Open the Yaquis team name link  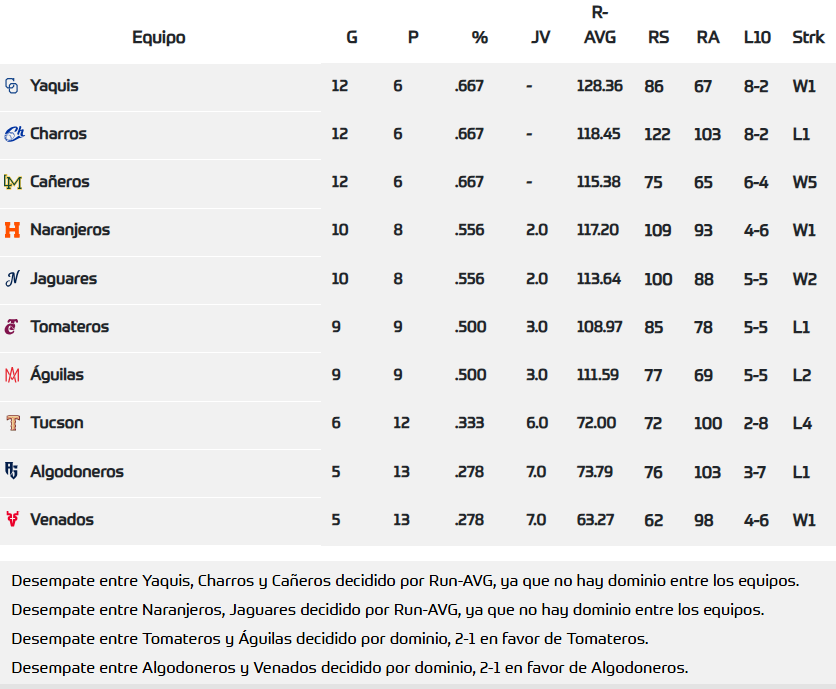tap(54, 86)
